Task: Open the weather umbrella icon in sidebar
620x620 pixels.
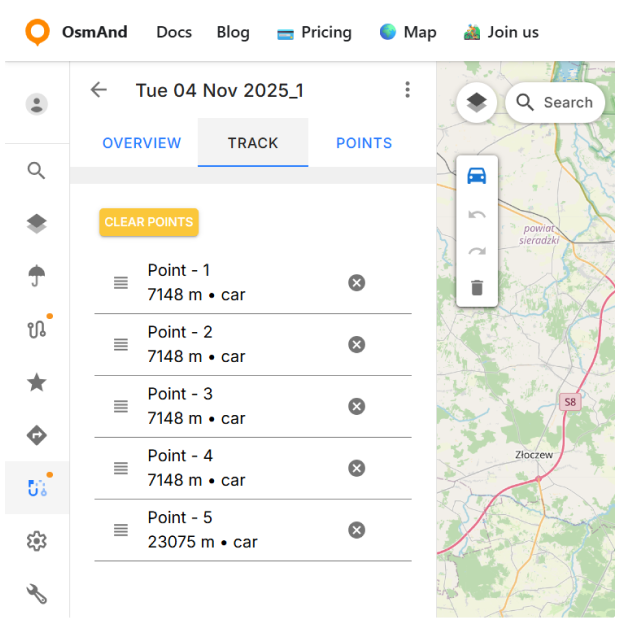Action: pyautogui.click(x=37, y=277)
